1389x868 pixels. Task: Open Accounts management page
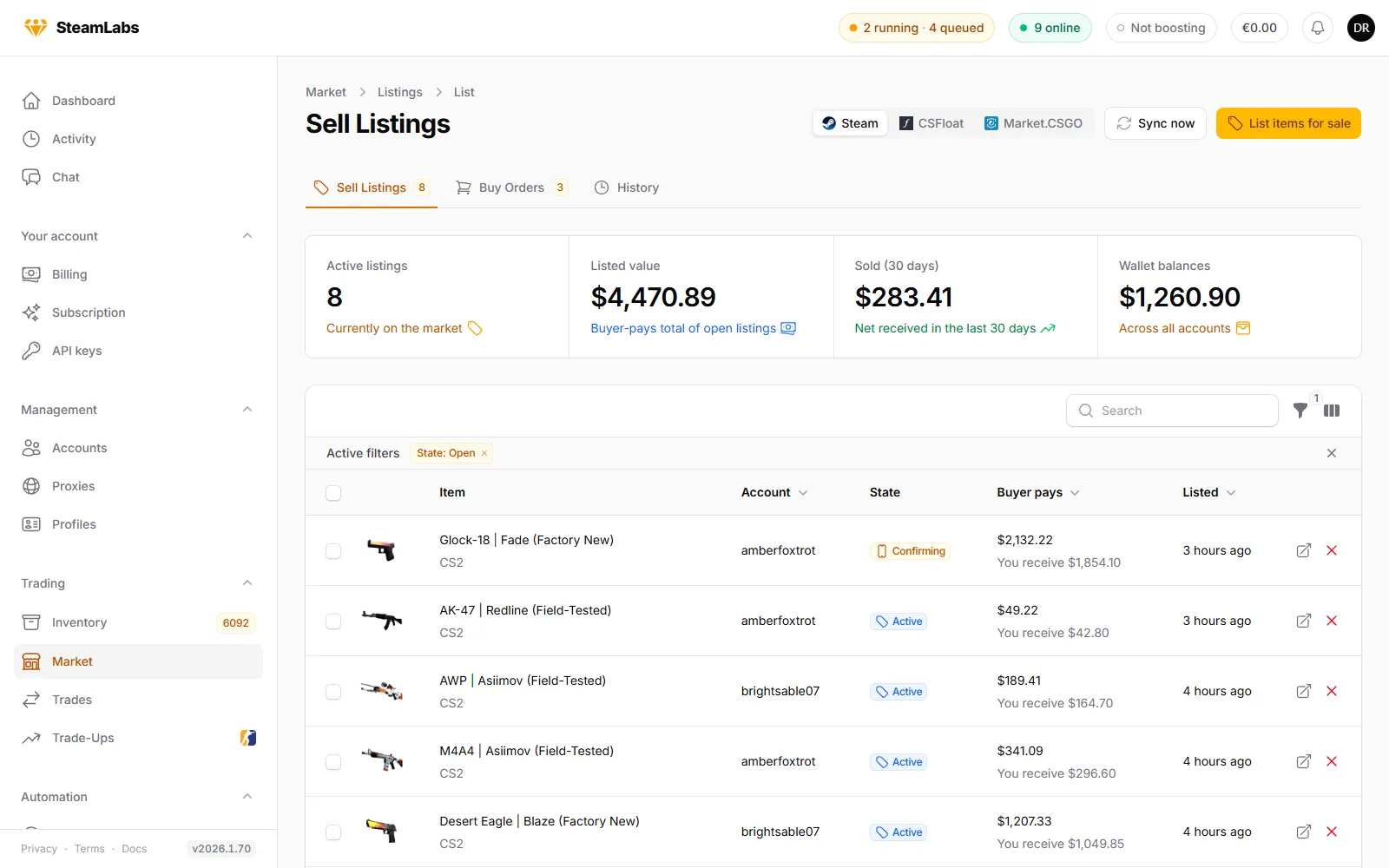(139, 448)
